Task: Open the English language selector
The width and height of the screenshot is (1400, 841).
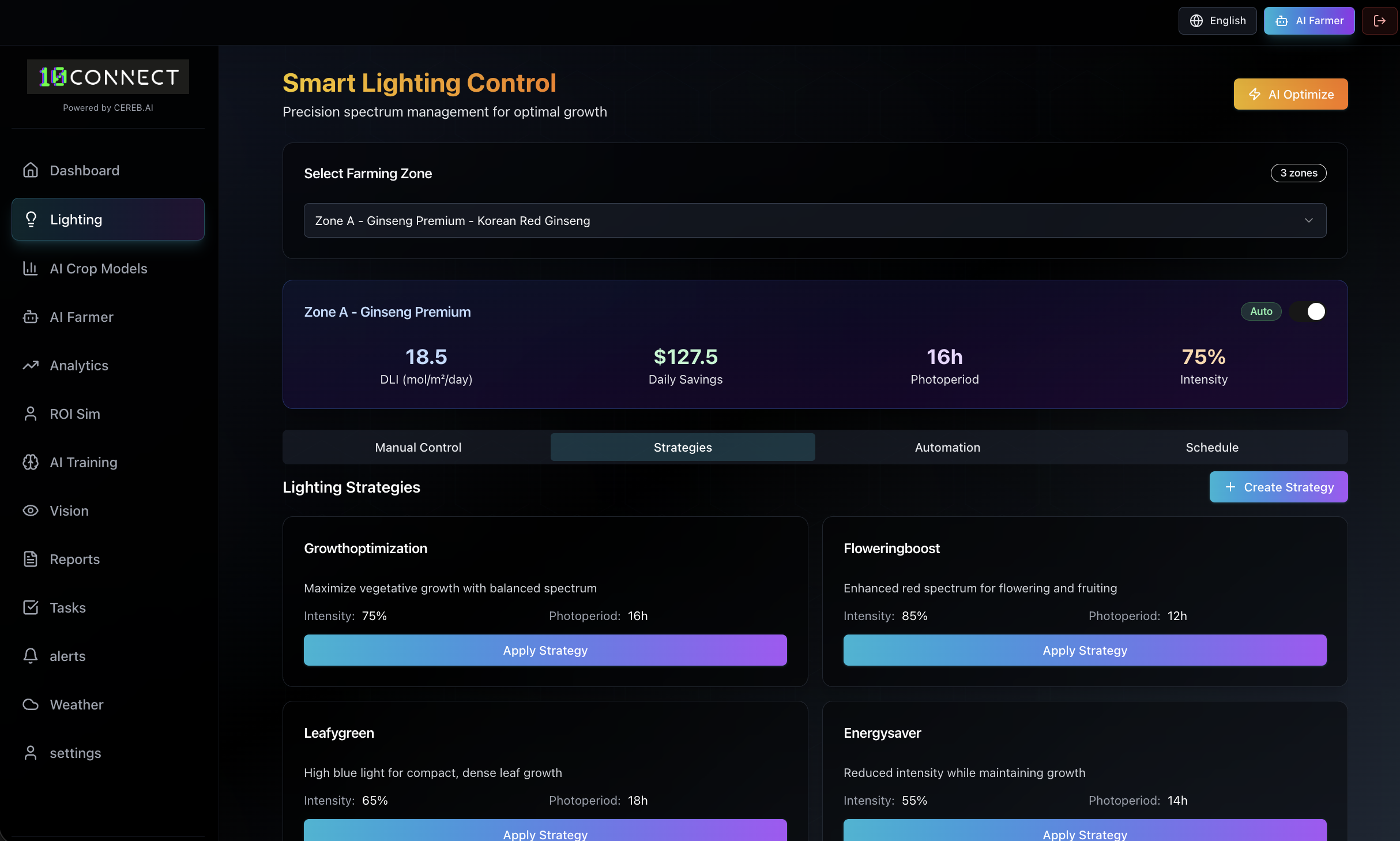Action: 1217,21
